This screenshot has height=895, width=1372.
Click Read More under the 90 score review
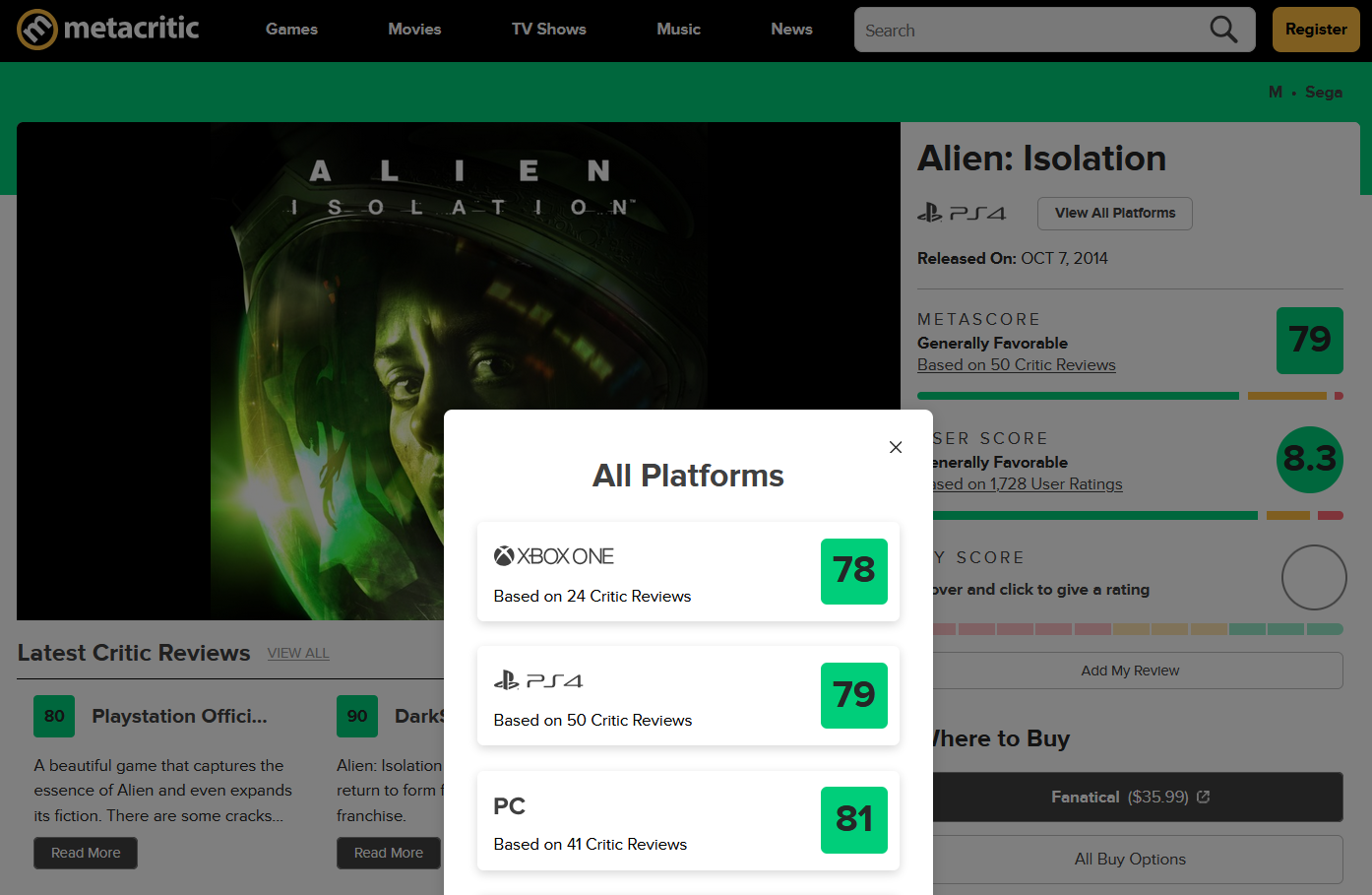390,853
